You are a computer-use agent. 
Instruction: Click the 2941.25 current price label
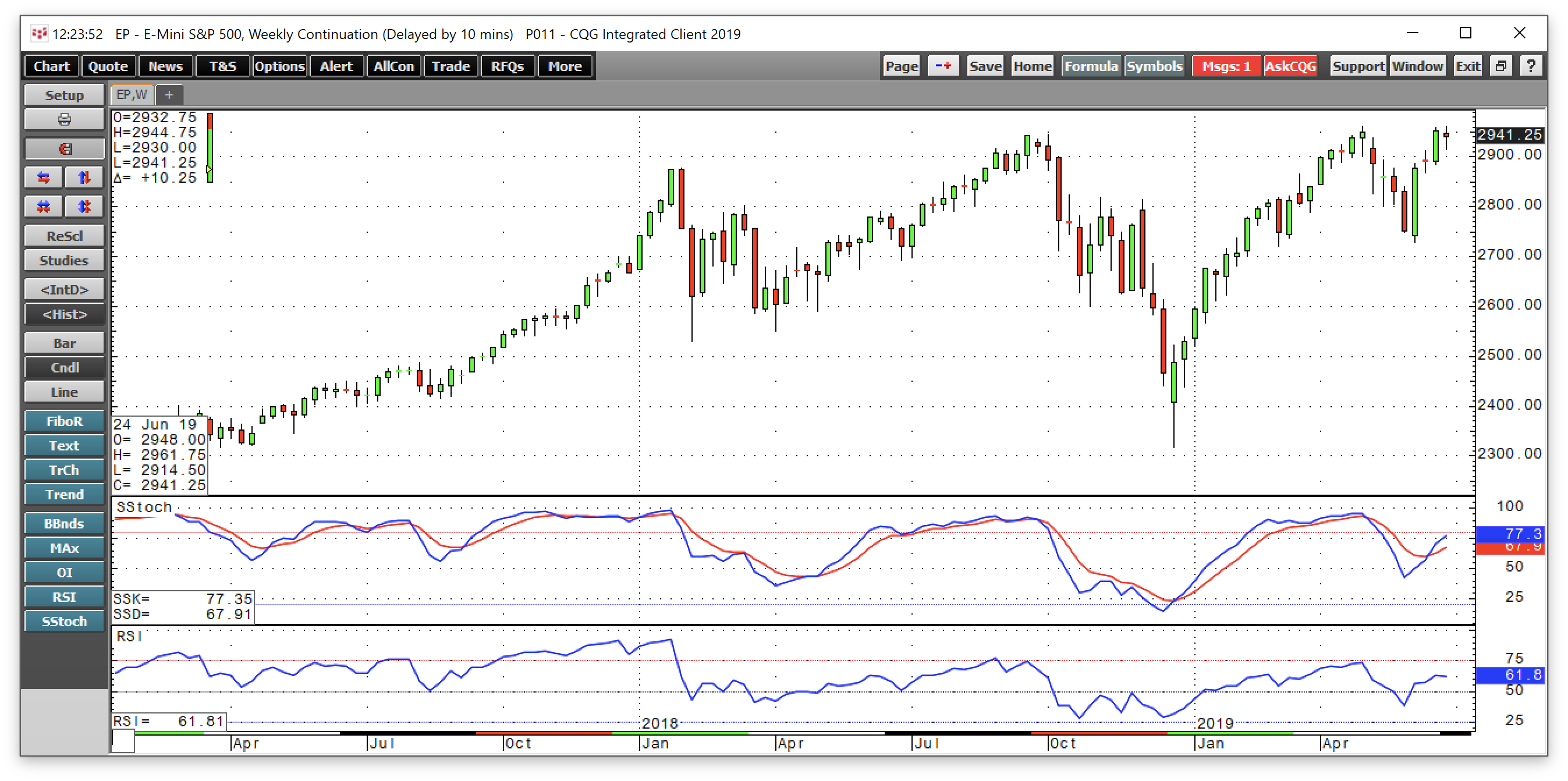click(1510, 134)
